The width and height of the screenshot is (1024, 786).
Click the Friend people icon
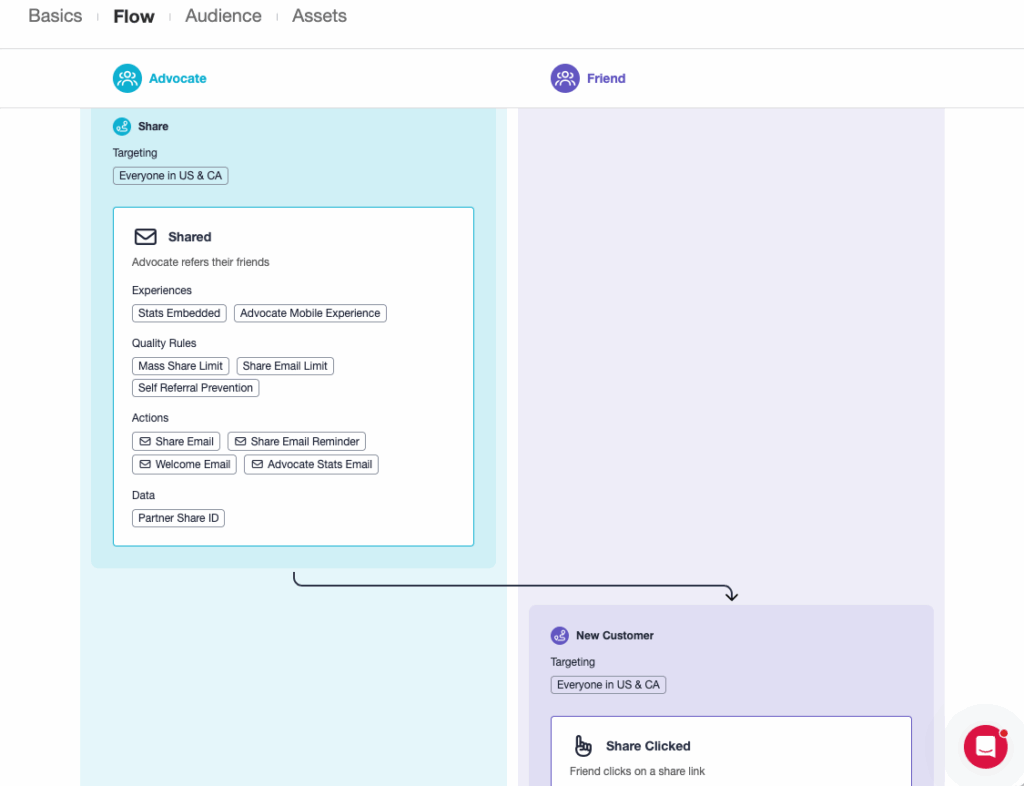click(x=565, y=78)
